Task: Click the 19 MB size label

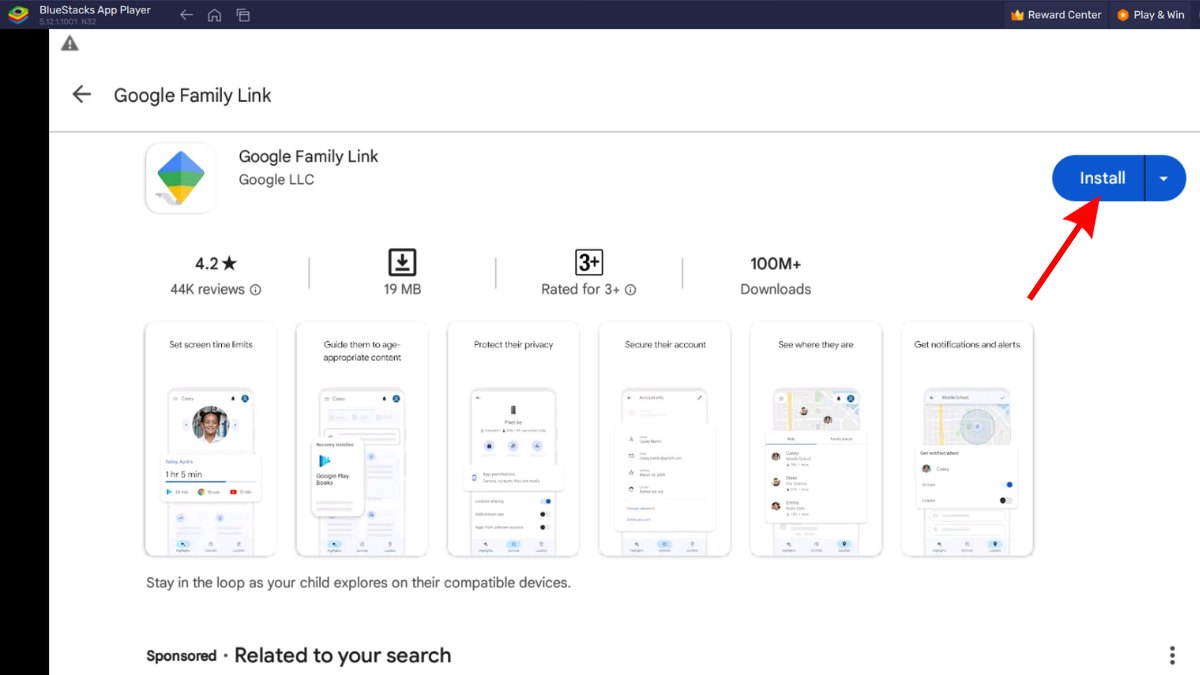Action: [x=402, y=289]
